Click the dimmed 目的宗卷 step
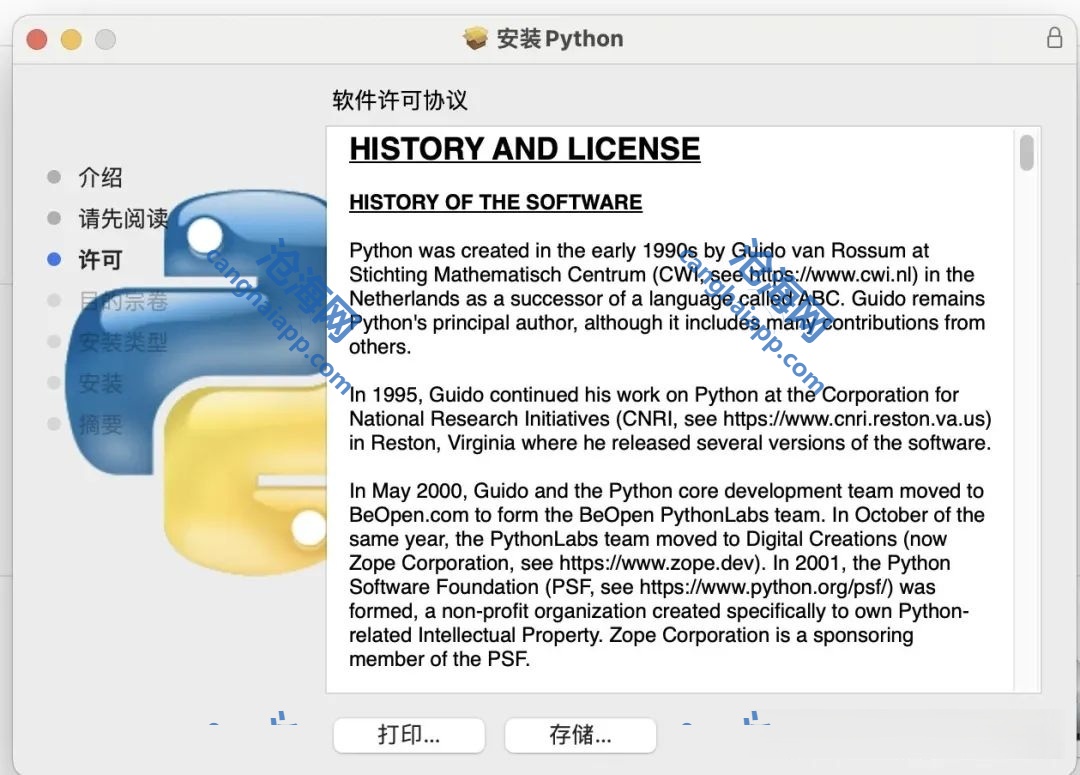 (x=122, y=301)
